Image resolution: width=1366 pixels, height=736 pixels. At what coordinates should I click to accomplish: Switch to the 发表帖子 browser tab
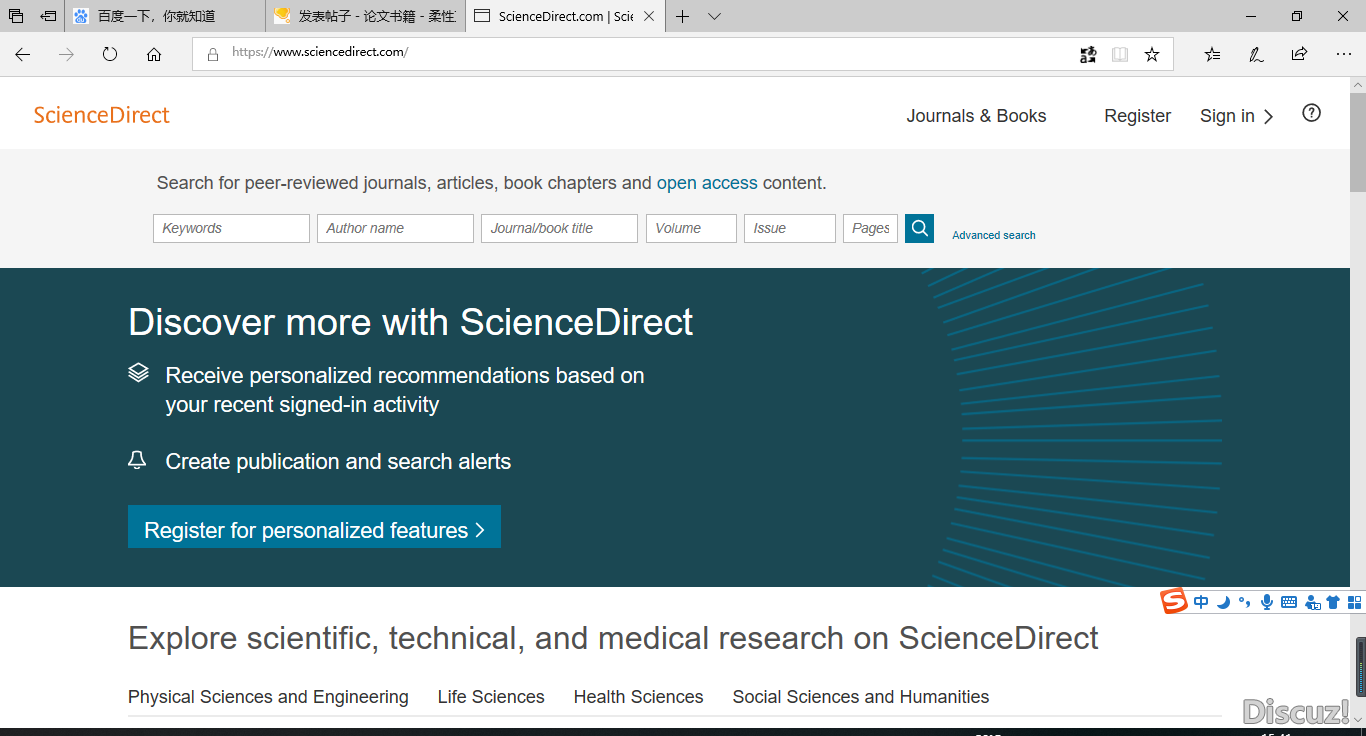[366, 16]
